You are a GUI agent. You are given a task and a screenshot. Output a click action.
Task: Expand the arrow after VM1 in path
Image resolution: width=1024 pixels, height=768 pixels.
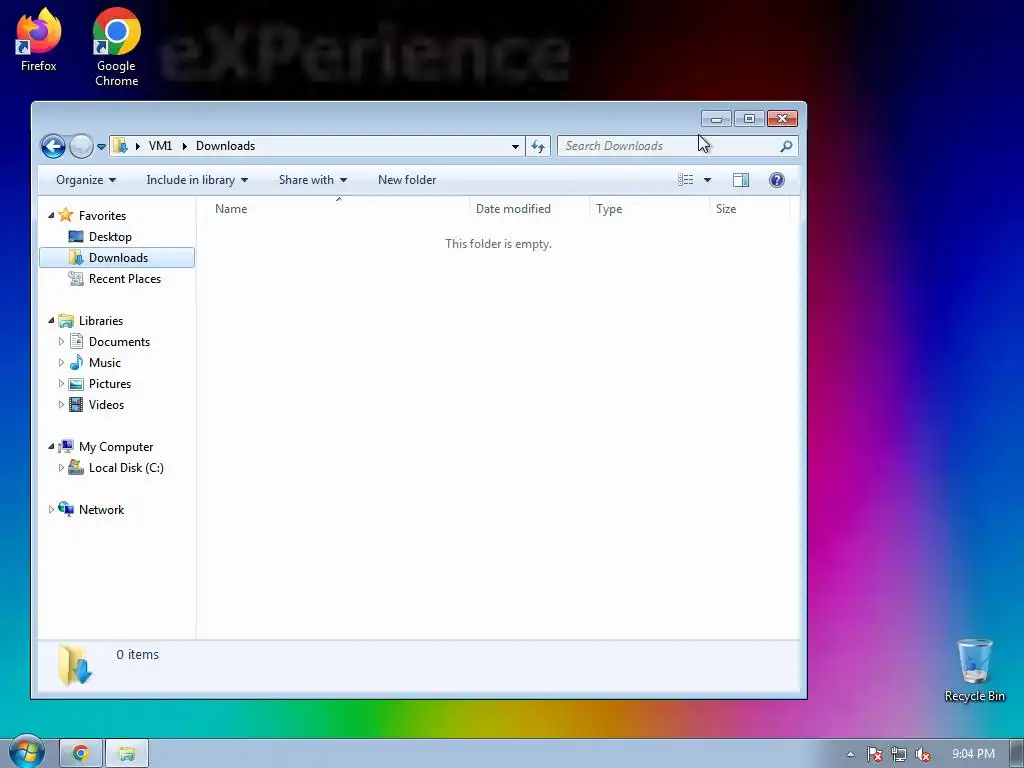(184, 146)
